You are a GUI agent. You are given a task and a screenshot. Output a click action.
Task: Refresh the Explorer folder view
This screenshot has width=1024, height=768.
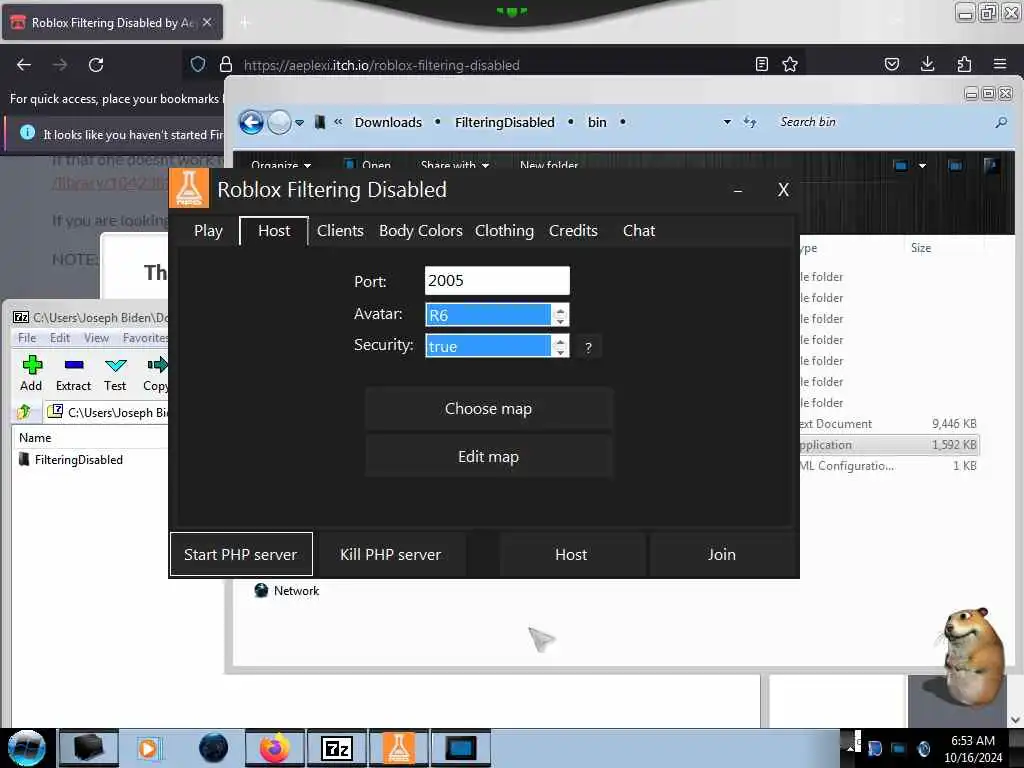[x=750, y=122]
